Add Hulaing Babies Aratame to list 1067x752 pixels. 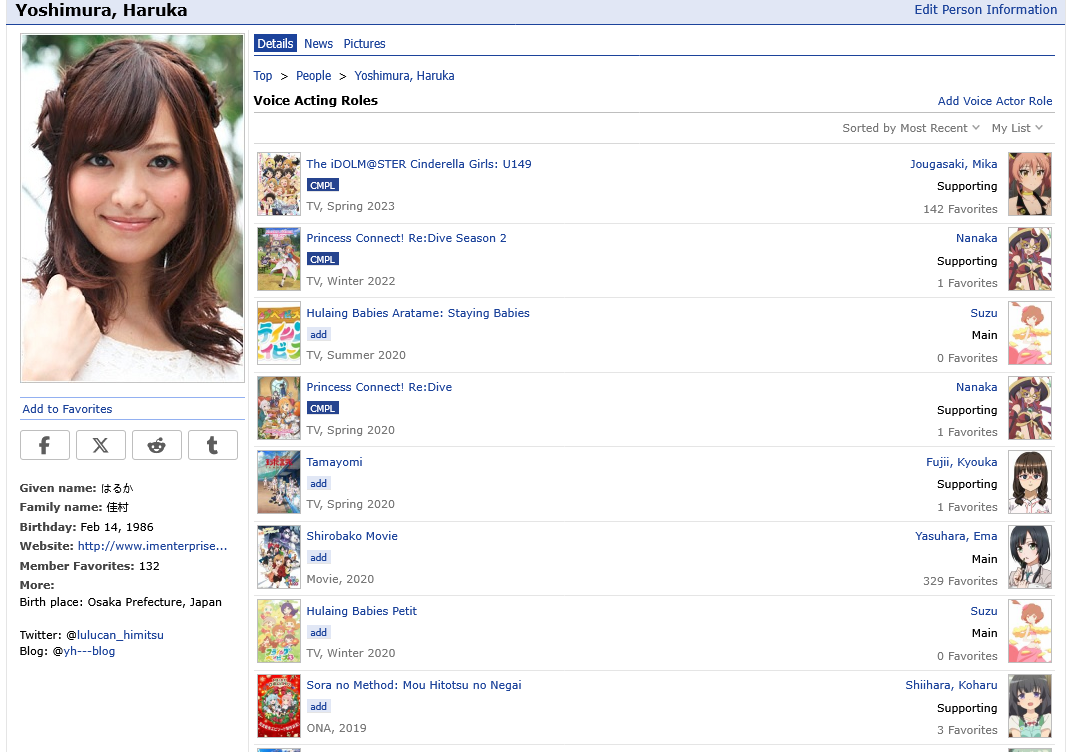[x=318, y=334]
